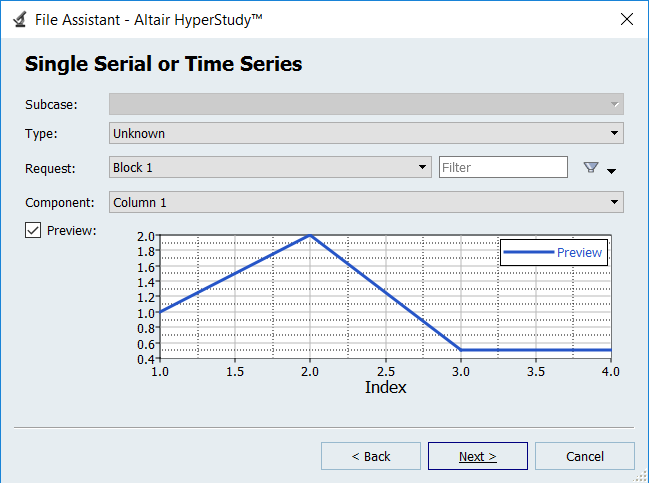Go back with the Back button
Viewport: 649px width, 483px height.
371,456
